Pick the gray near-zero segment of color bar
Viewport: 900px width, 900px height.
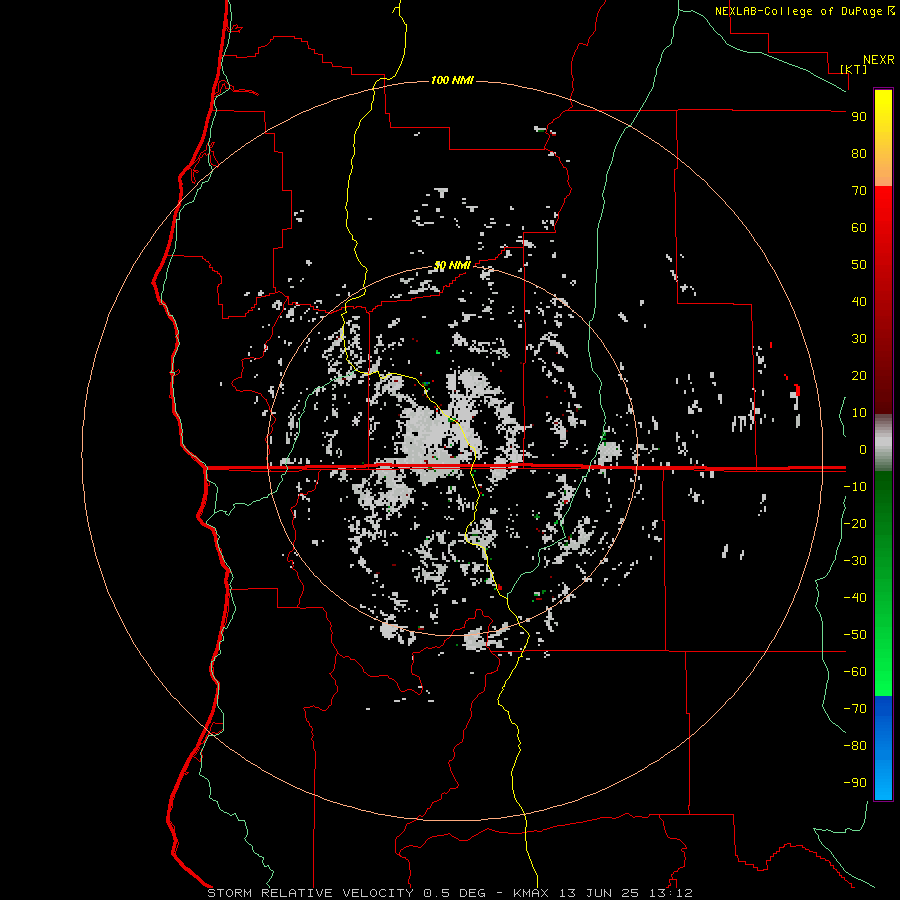pyautogui.click(x=883, y=443)
